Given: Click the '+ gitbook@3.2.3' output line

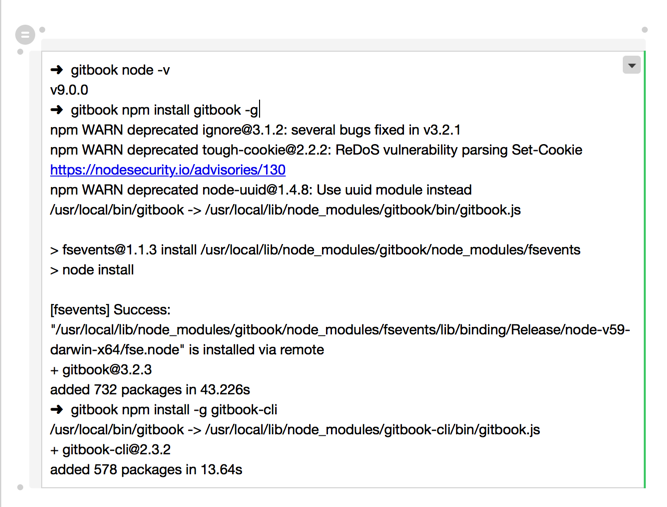Looking at the screenshot, I should tap(101, 370).
